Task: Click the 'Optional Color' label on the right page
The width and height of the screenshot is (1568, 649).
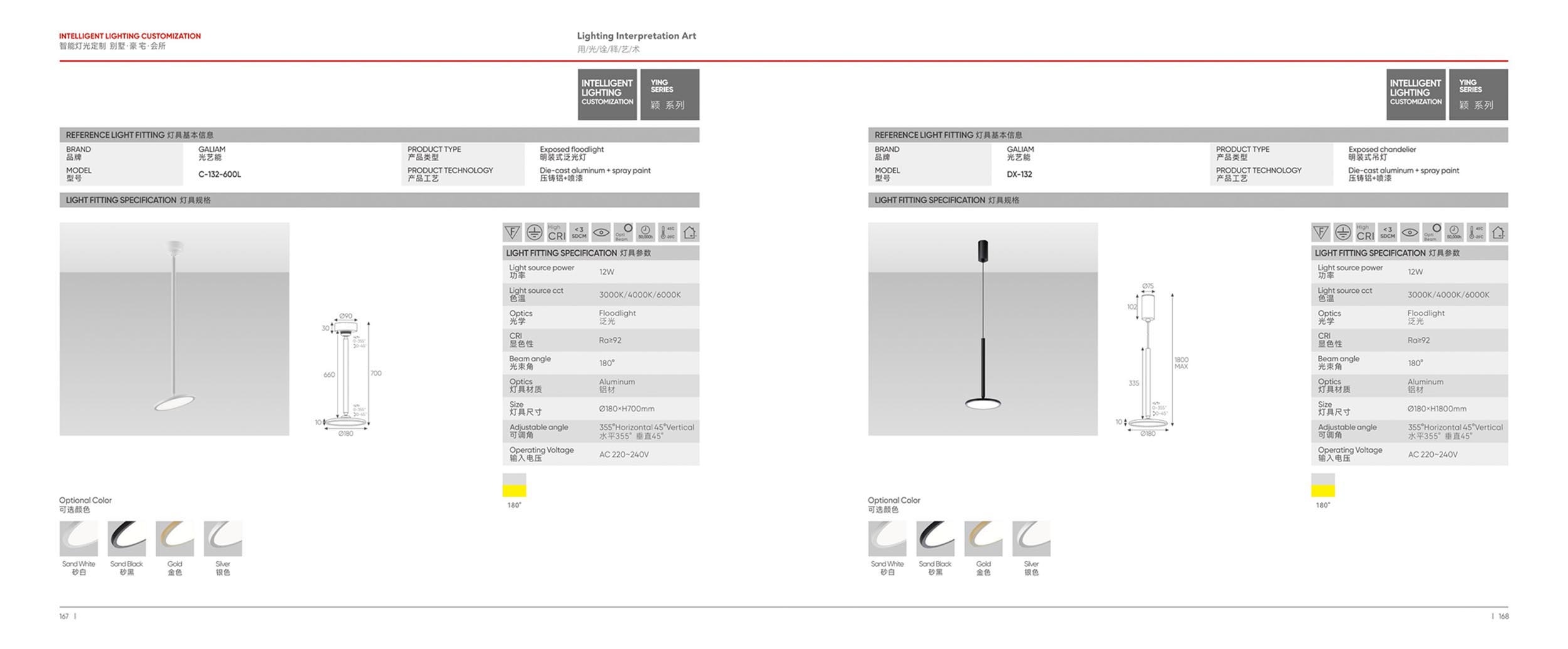Action: (894, 500)
